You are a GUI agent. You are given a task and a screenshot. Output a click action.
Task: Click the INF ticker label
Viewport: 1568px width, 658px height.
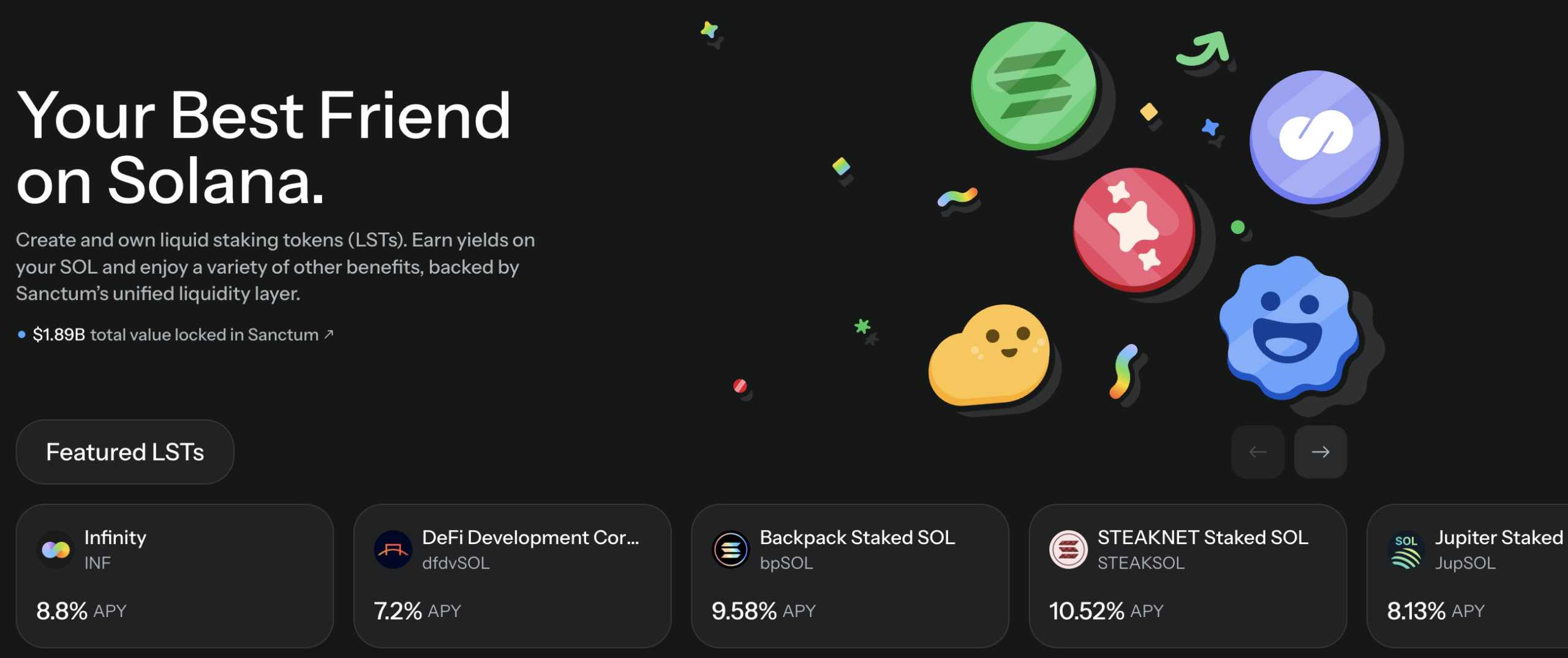click(x=97, y=563)
